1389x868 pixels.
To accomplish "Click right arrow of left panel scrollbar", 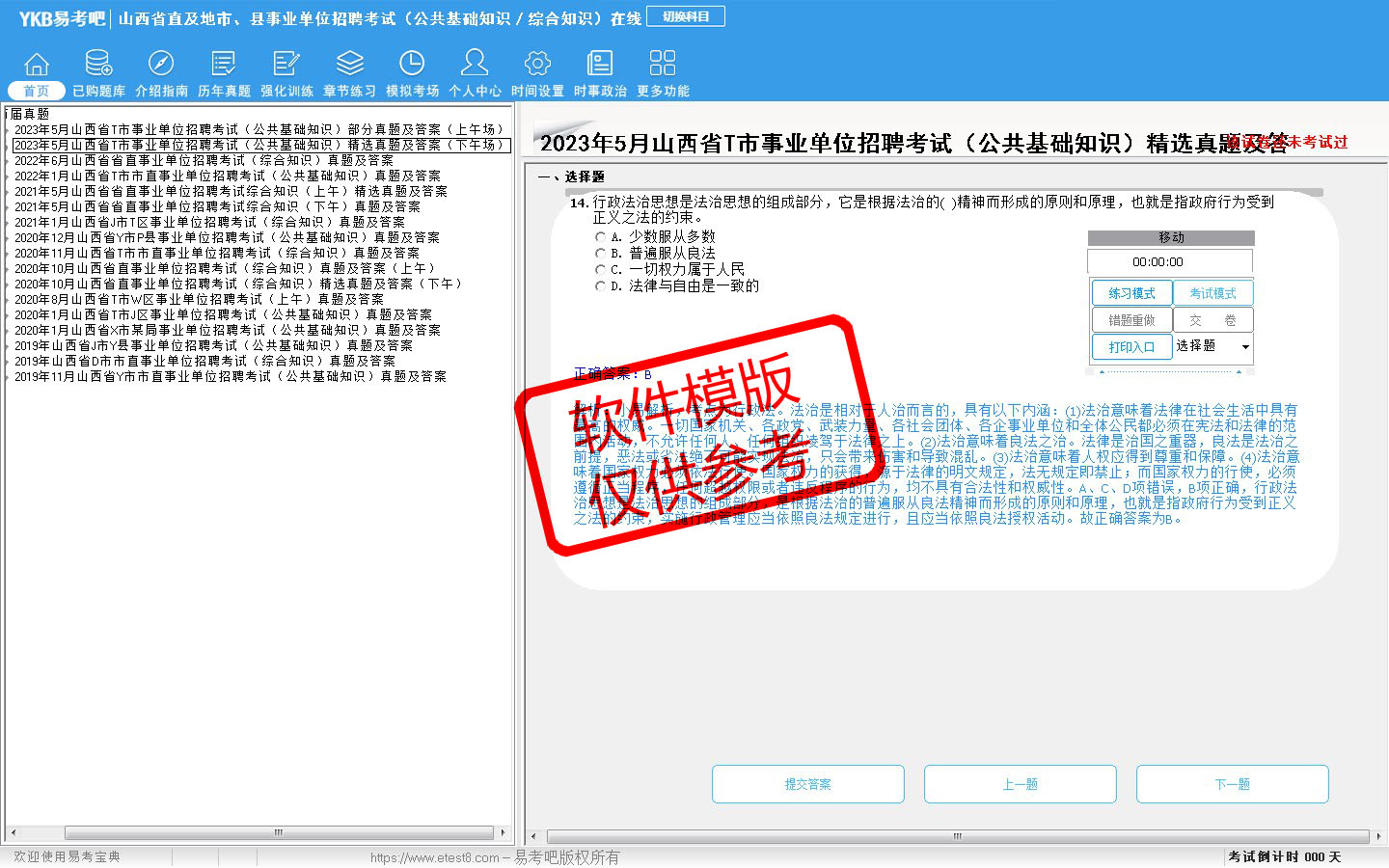I will (503, 832).
